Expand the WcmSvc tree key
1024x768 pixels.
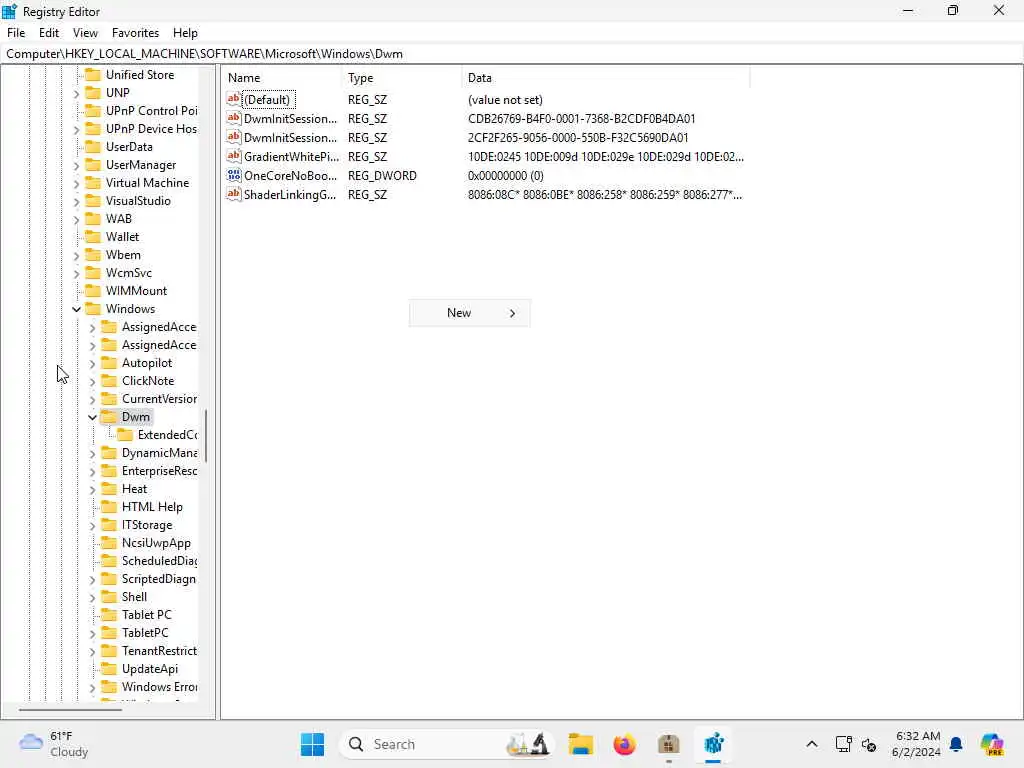pos(76,273)
